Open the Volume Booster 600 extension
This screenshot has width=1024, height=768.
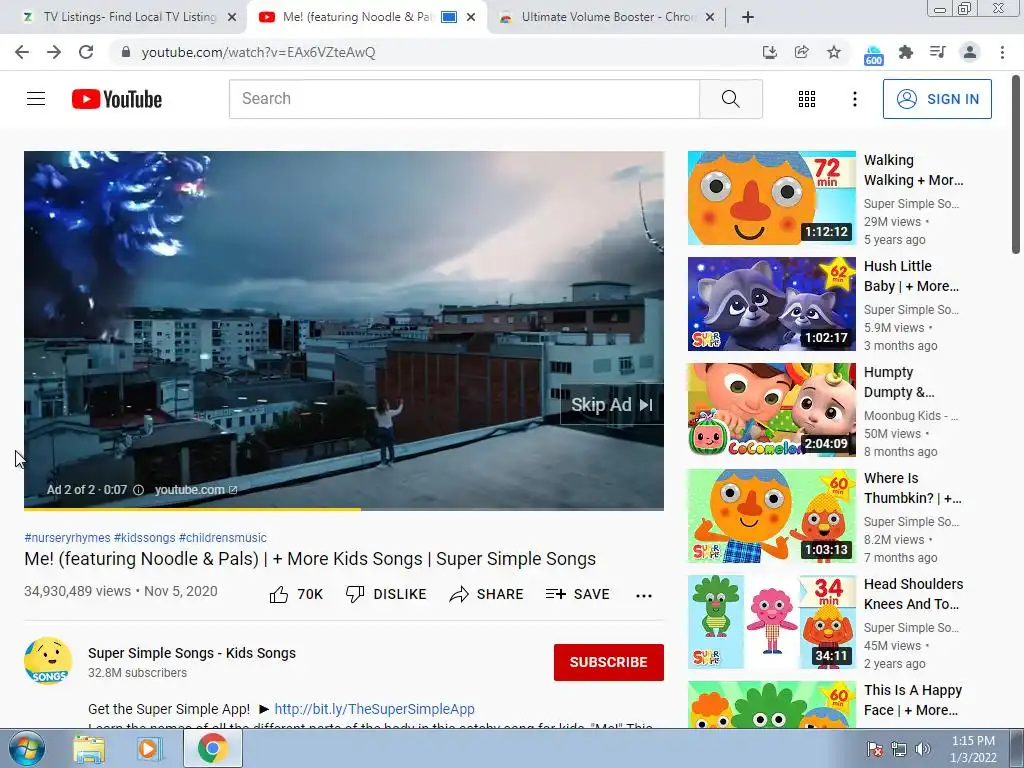click(x=873, y=55)
